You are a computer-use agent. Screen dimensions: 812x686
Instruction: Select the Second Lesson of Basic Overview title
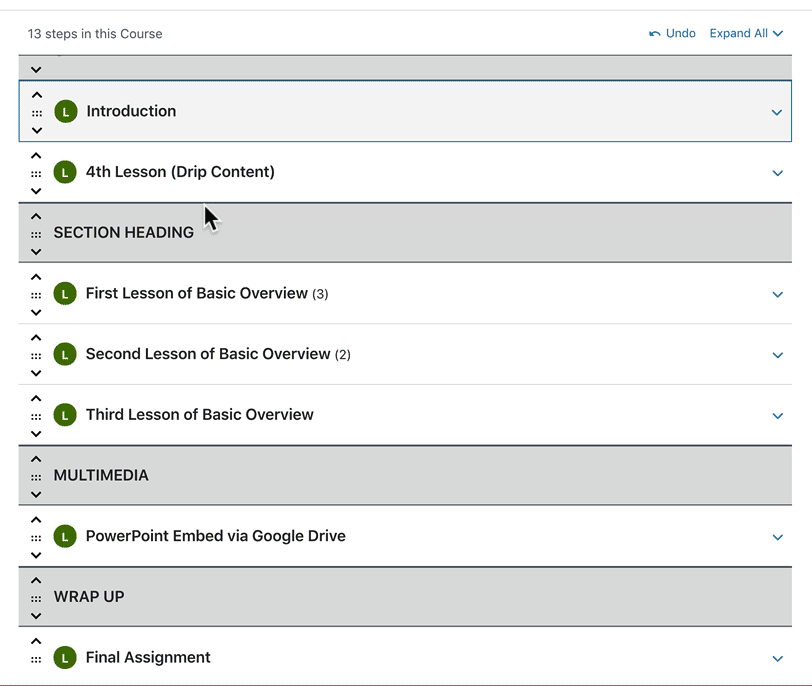208,354
